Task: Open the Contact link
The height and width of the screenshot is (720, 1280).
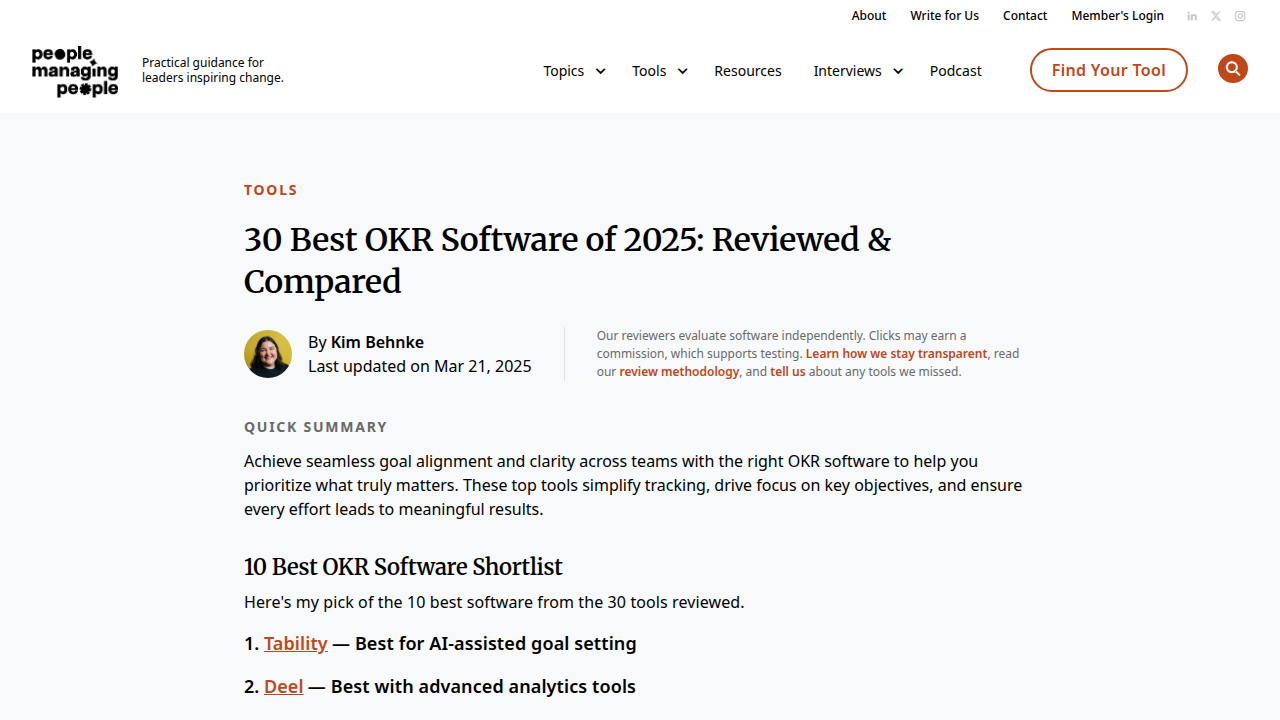Action: tap(1025, 16)
